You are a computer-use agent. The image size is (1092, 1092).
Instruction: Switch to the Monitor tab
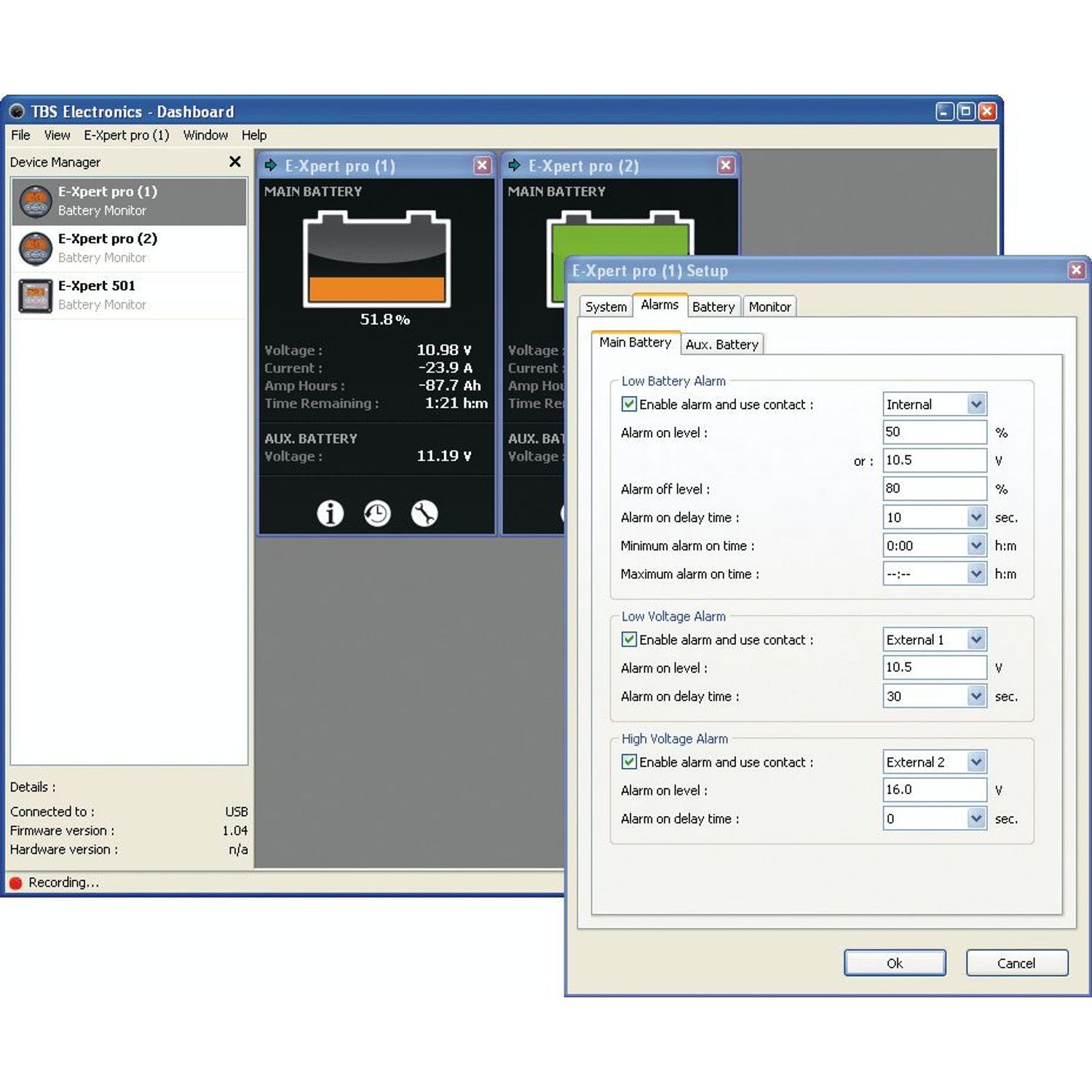769,306
